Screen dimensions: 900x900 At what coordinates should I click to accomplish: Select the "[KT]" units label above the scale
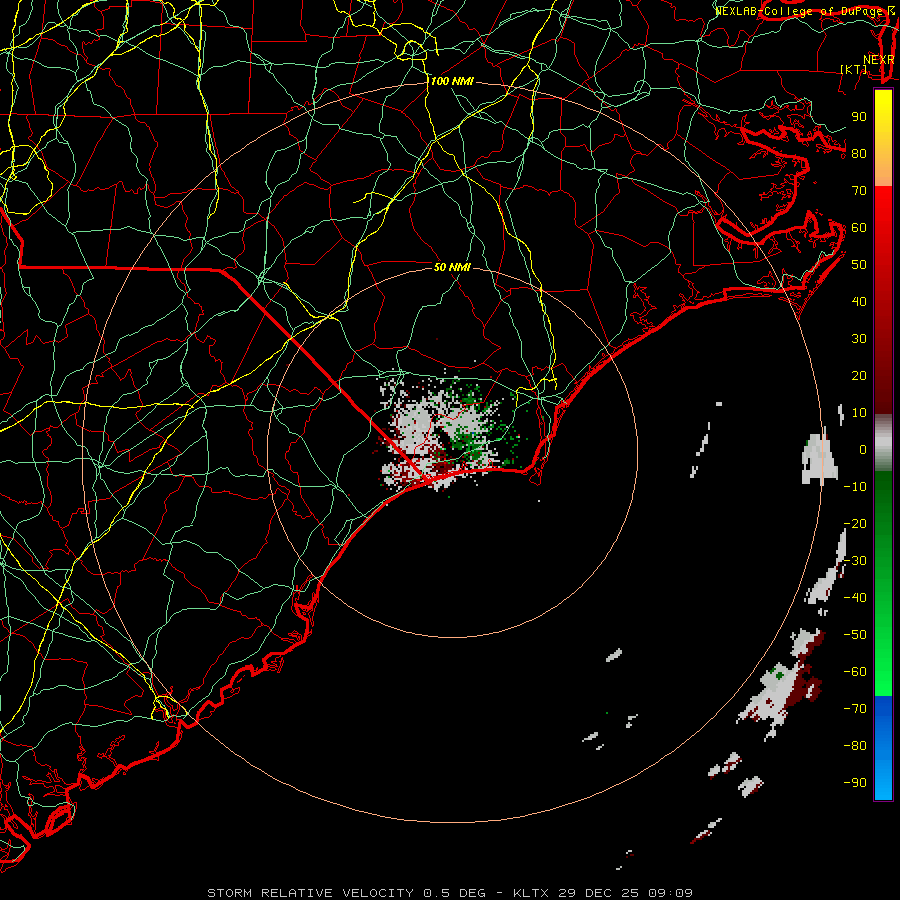pyautogui.click(x=854, y=69)
